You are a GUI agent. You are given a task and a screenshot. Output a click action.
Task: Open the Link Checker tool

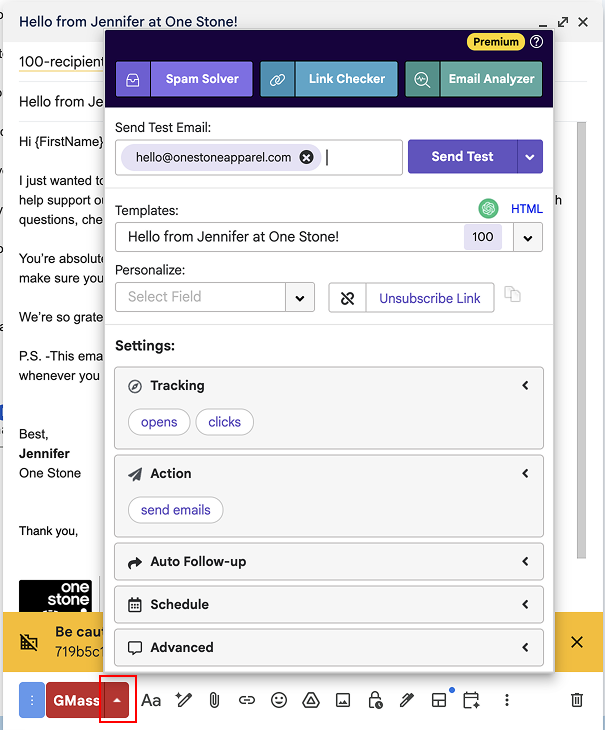point(347,79)
